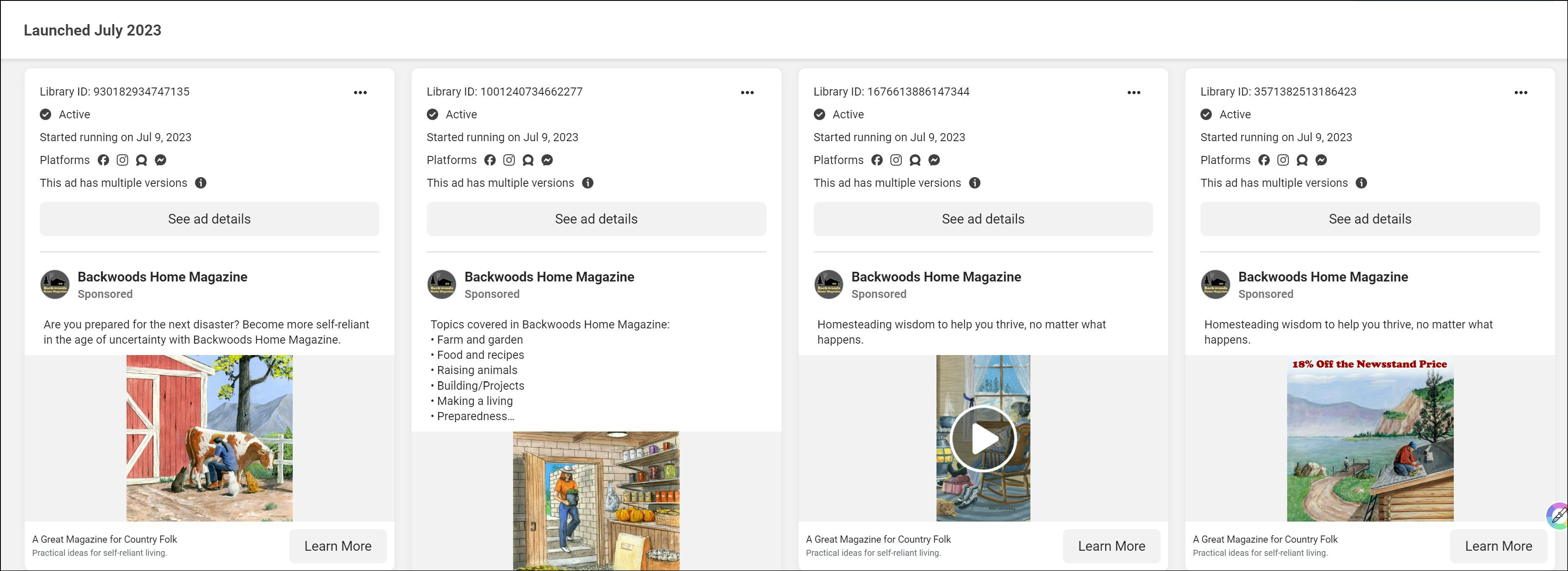Open three-dot menu for ad 1001240734662277
This screenshot has width=1568, height=571.
click(x=747, y=93)
